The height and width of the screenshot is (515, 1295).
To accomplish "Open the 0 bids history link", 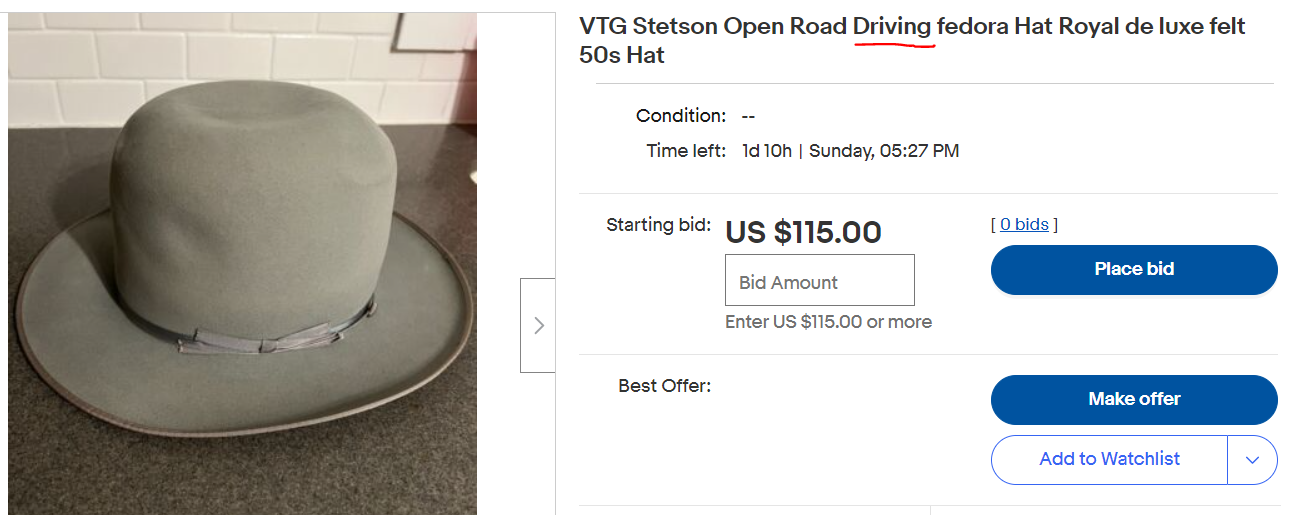I will [x=1024, y=224].
